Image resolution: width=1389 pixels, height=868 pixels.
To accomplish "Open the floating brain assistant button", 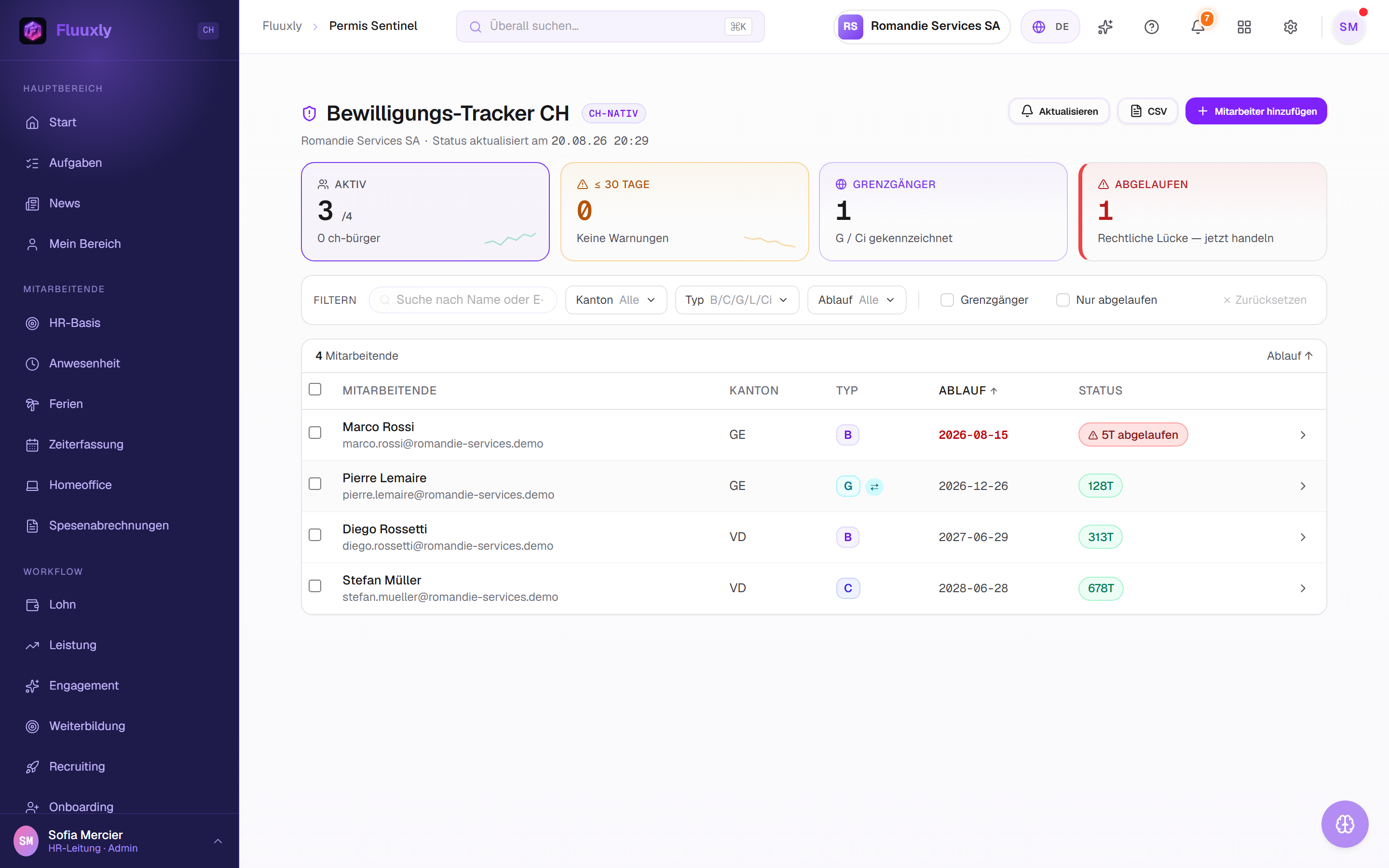I will 1345,824.
